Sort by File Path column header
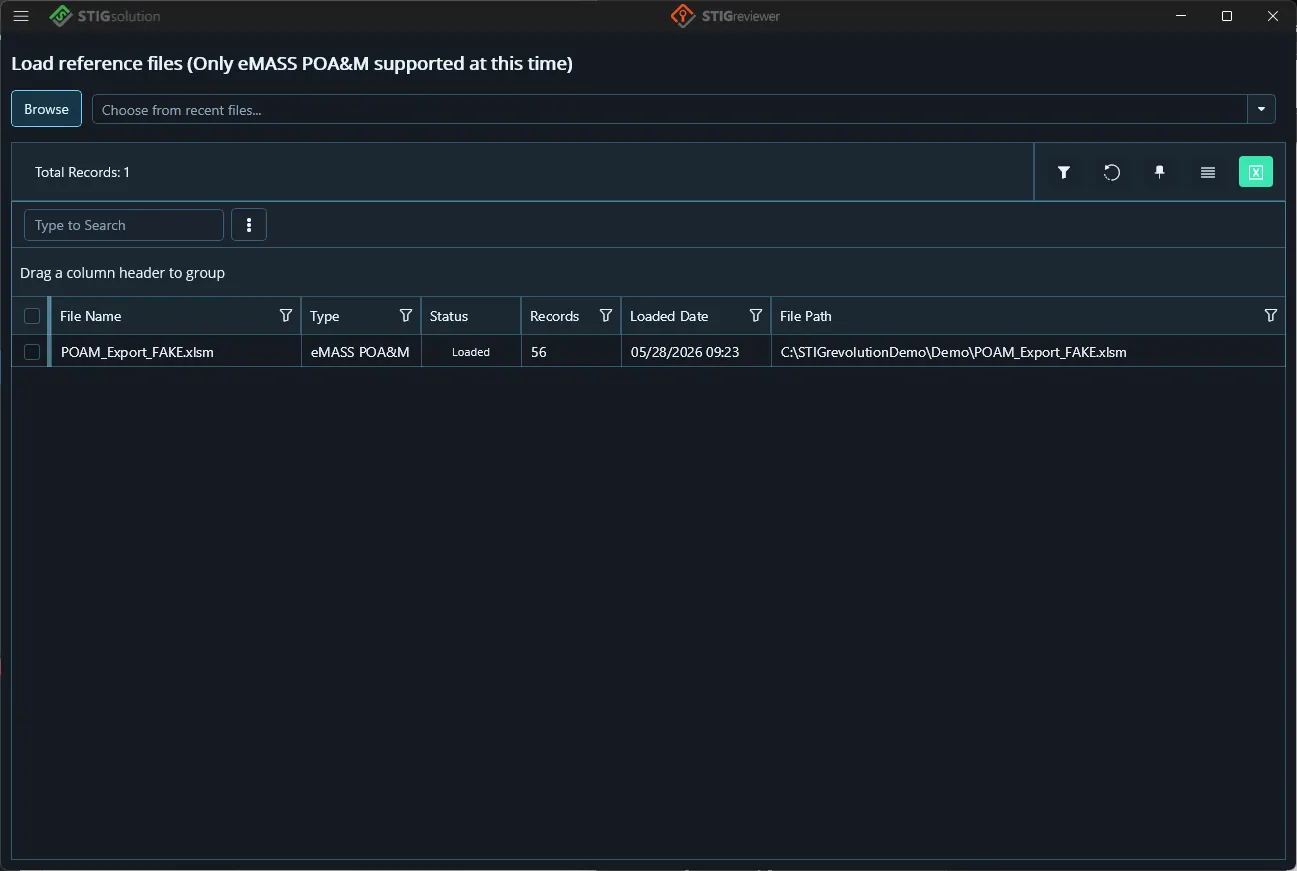 point(806,316)
